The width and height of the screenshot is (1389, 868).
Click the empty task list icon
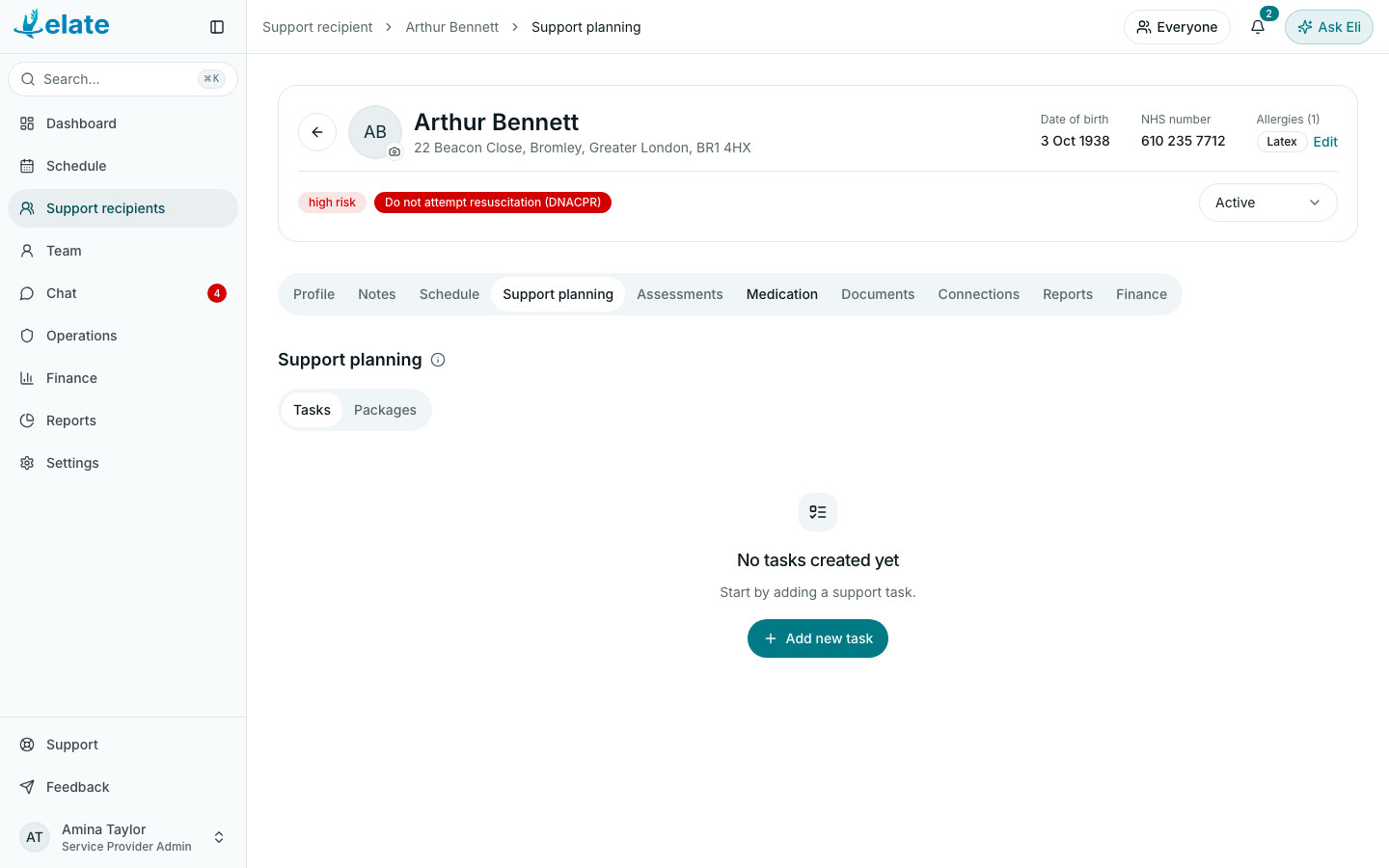tap(818, 512)
